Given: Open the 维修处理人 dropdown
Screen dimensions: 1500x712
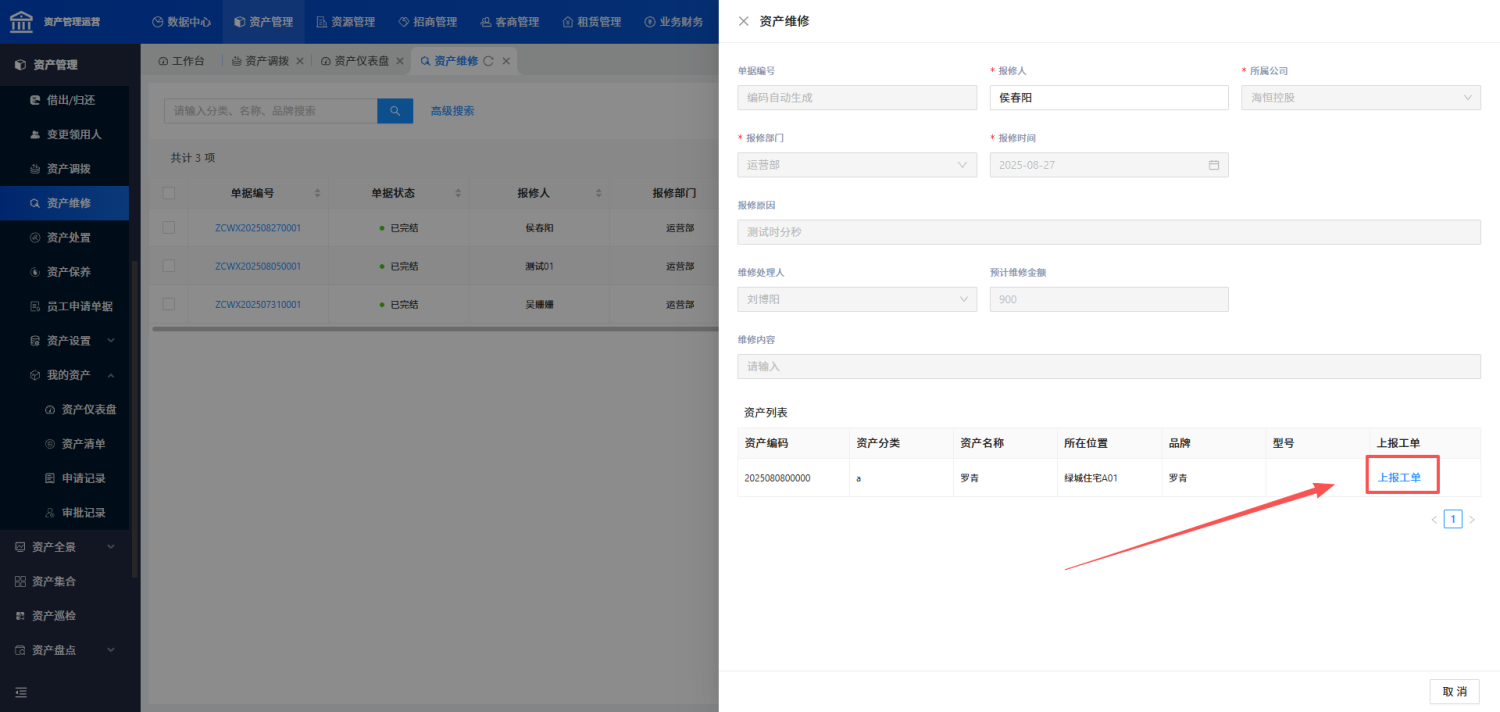Looking at the screenshot, I should click(x=857, y=299).
